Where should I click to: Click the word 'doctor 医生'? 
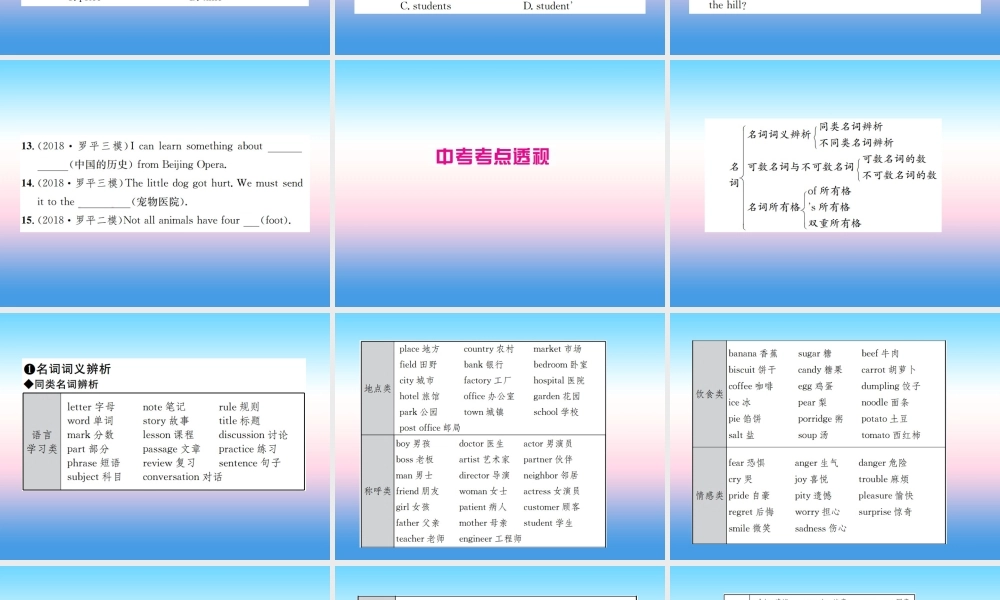tap(481, 444)
